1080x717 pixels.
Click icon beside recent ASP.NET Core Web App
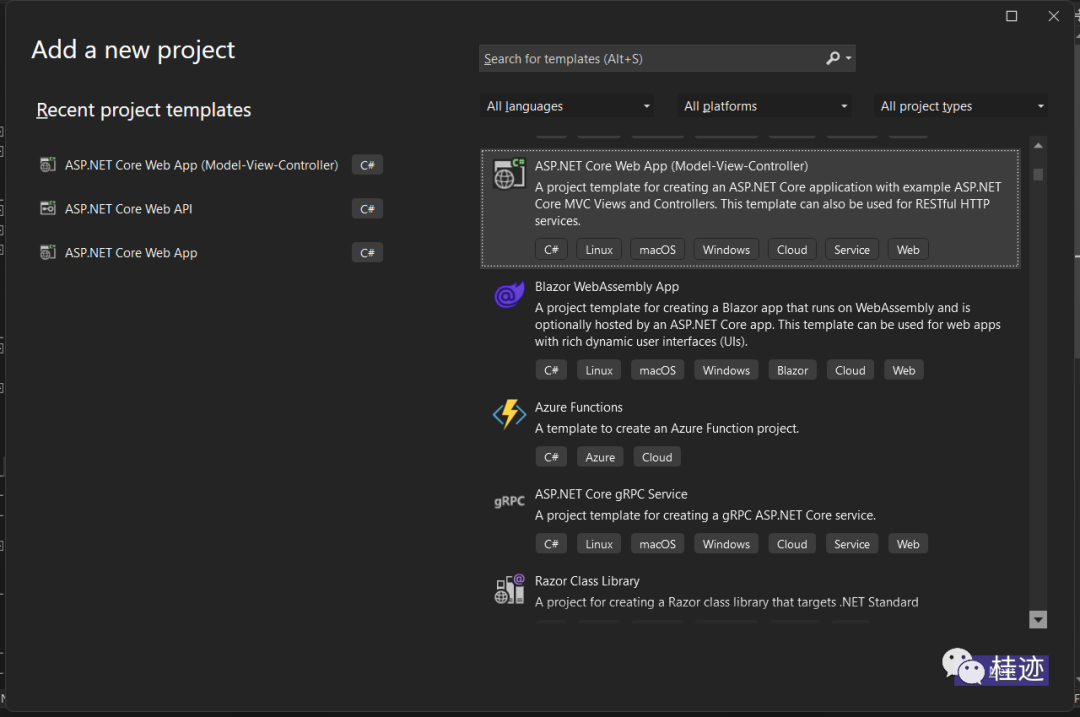(x=48, y=252)
